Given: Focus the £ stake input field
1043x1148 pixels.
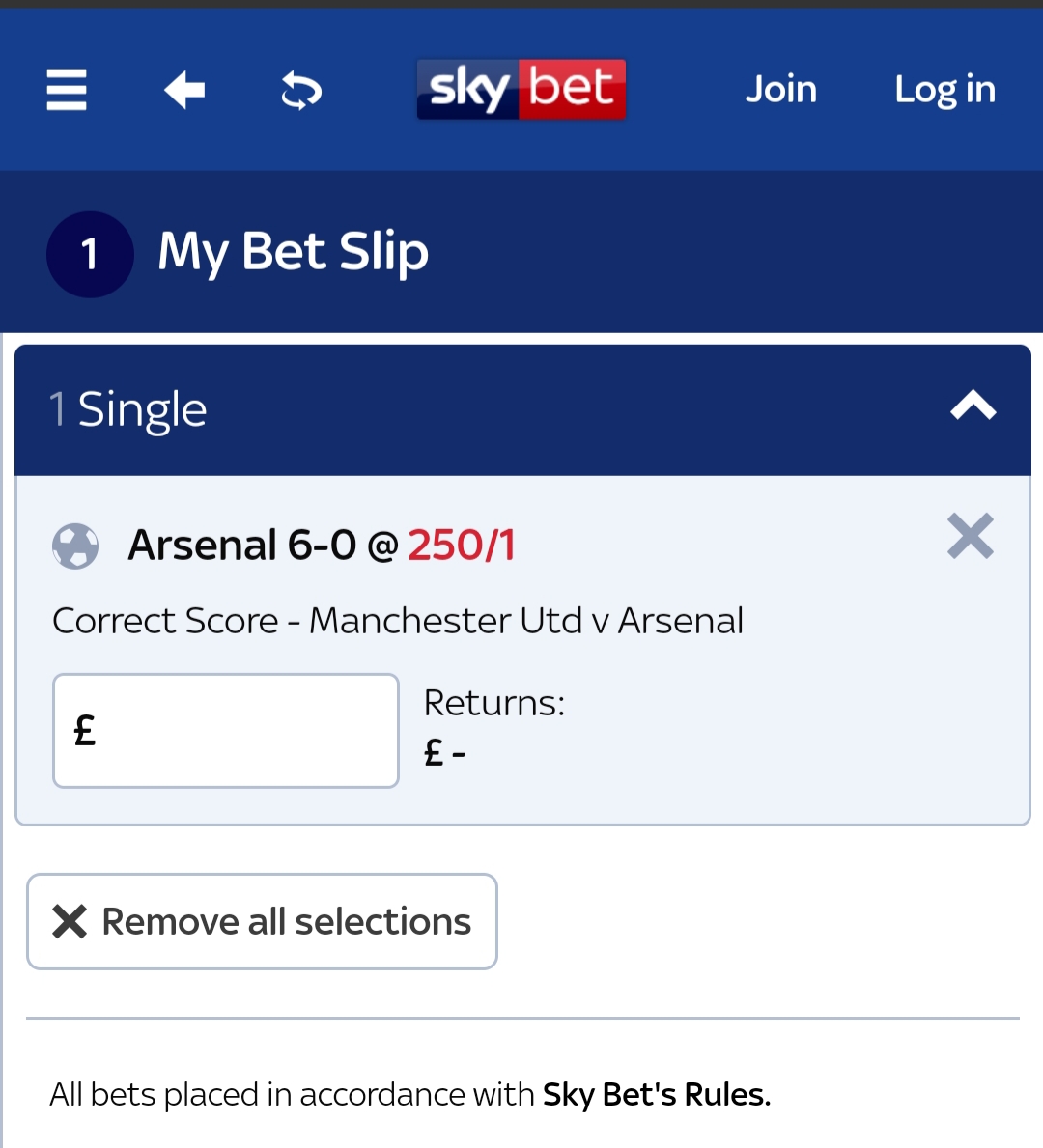Looking at the screenshot, I should (x=226, y=731).
